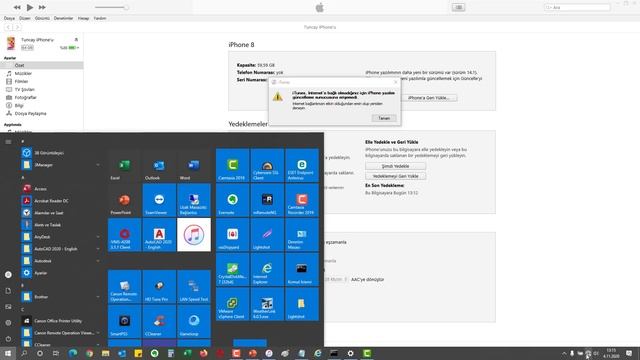This screenshot has width=640, height=360.
Task: Open the Görünüm menu
Action: point(42,18)
